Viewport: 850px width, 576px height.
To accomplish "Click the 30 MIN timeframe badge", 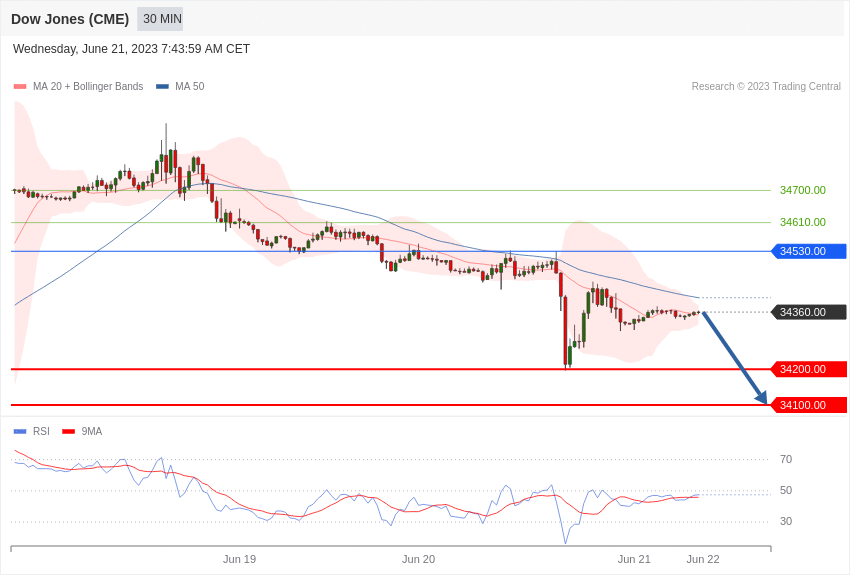I will (x=162, y=19).
